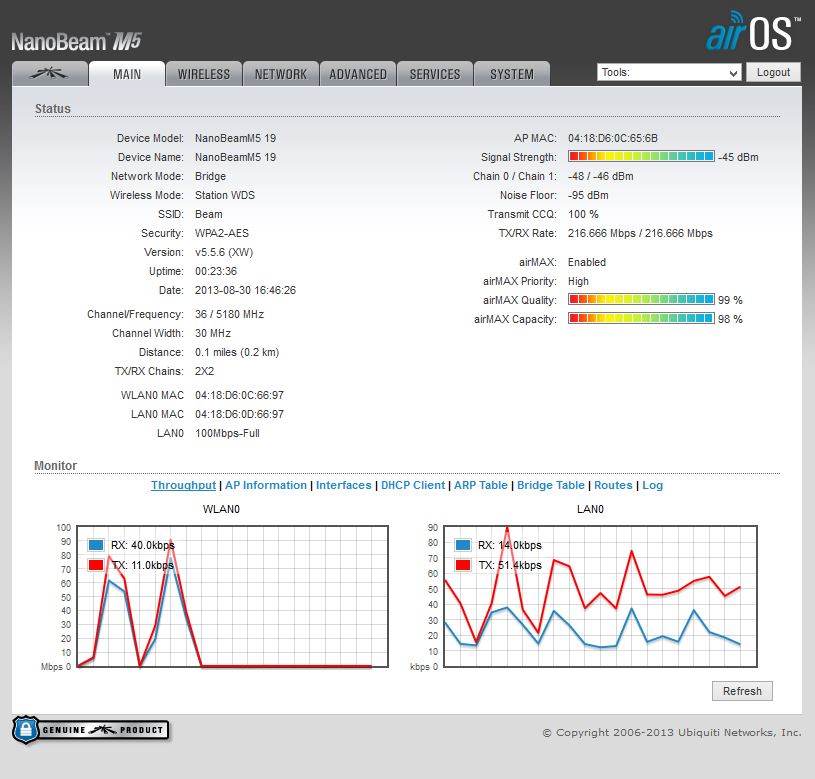Click the TX/RX Rate 216.666 Mbps value
The width and height of the screenshot is (815, 779).
coord(640,233)
